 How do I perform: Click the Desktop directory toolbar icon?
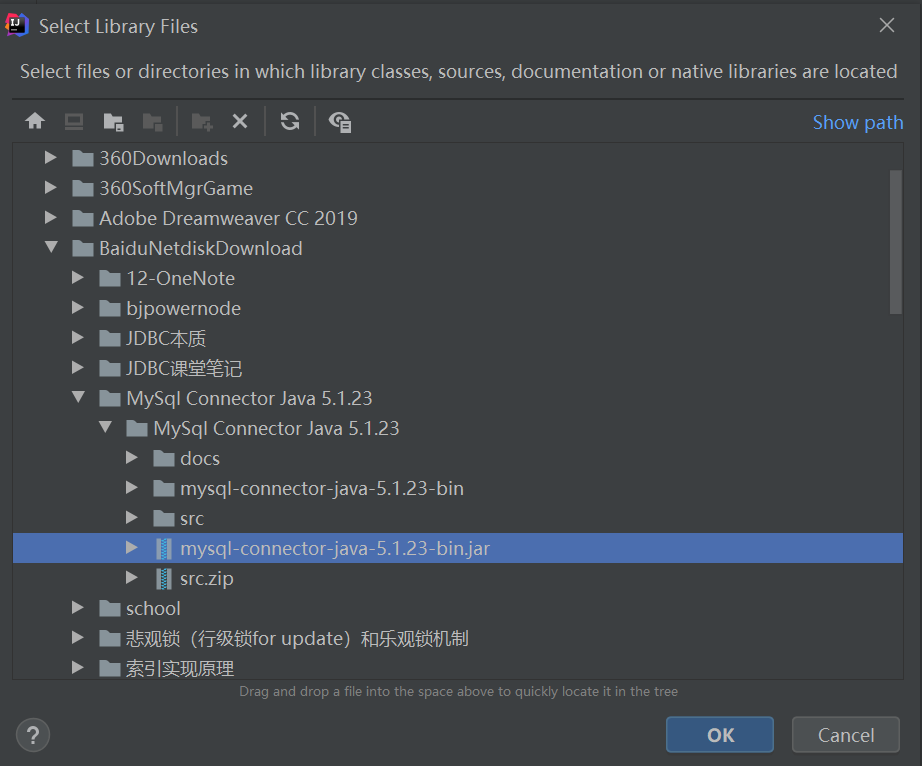74,122
